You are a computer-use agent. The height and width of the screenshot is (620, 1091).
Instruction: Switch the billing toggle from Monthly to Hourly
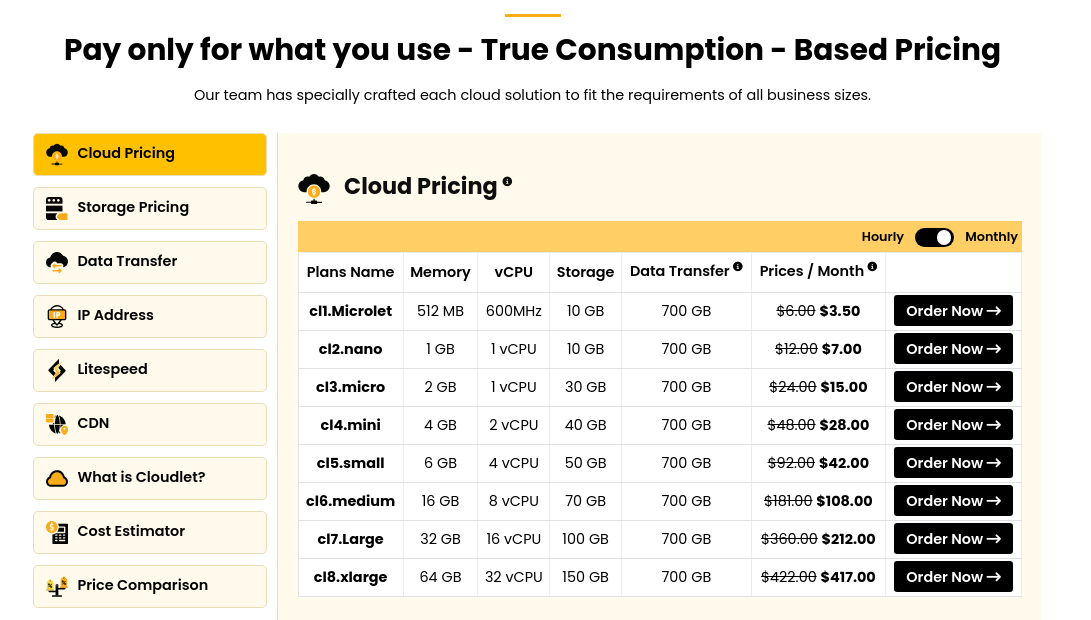pos(934,237)
